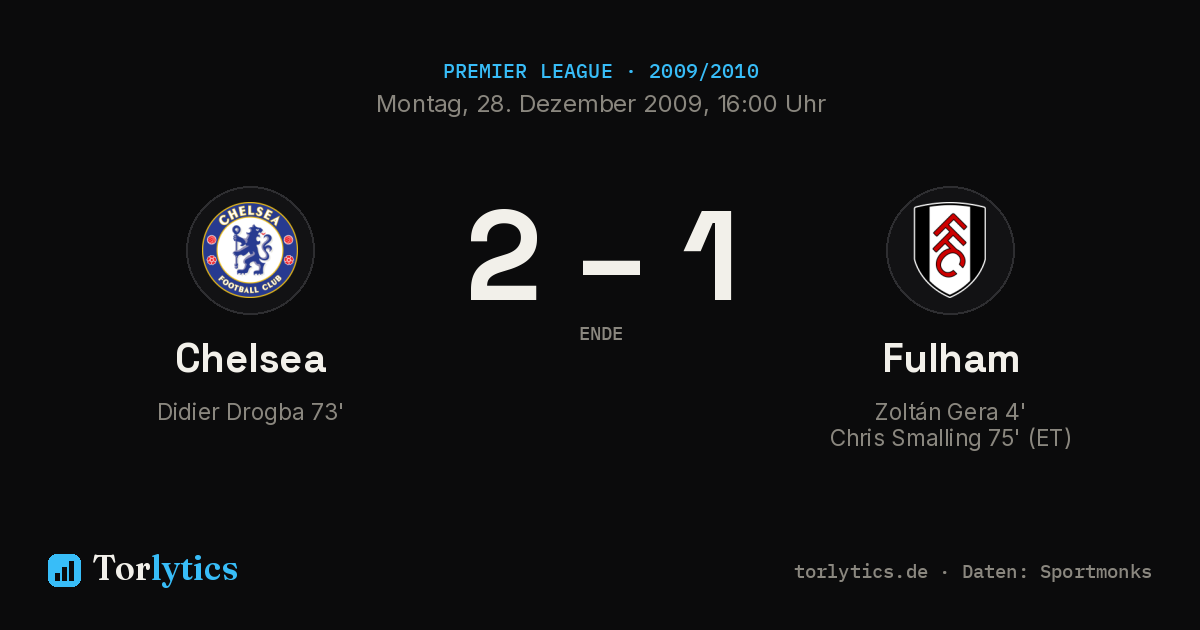Click the lion on the Chelsea badge
1200x630 pixels.
(x=248, y=251)
